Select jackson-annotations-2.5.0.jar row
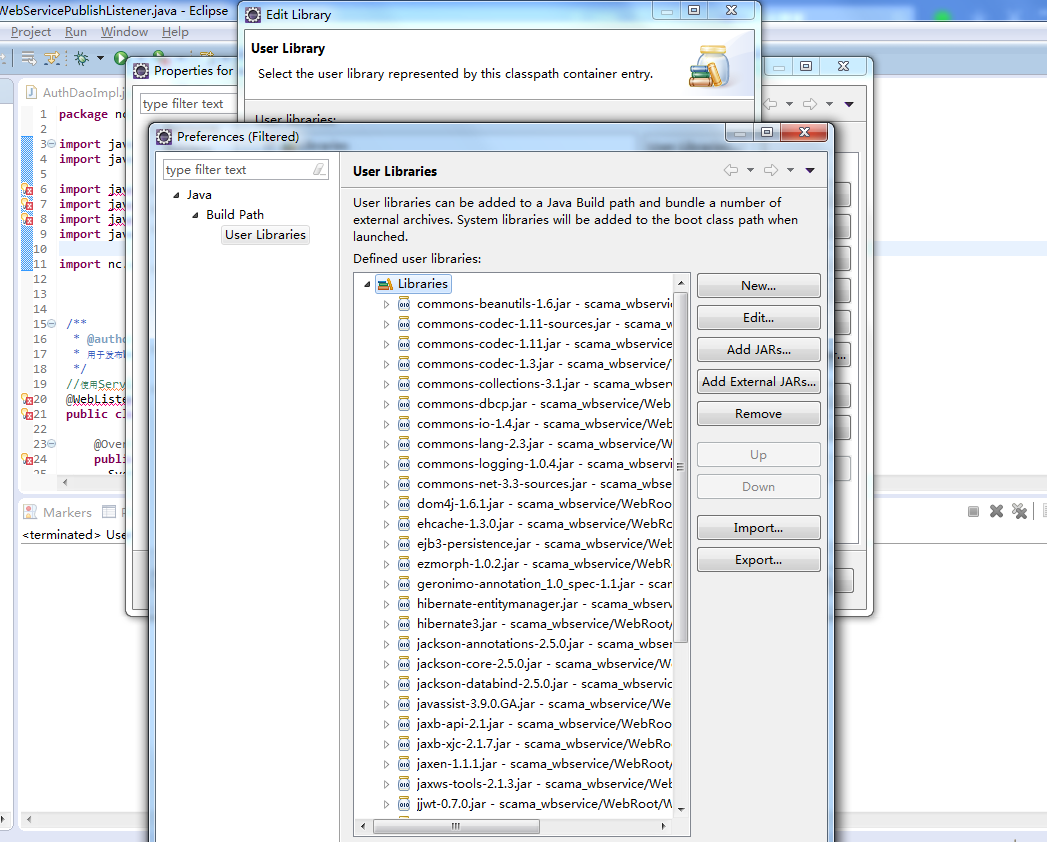This screenshot has height=842, width=1047. click(x=544, y=644)
